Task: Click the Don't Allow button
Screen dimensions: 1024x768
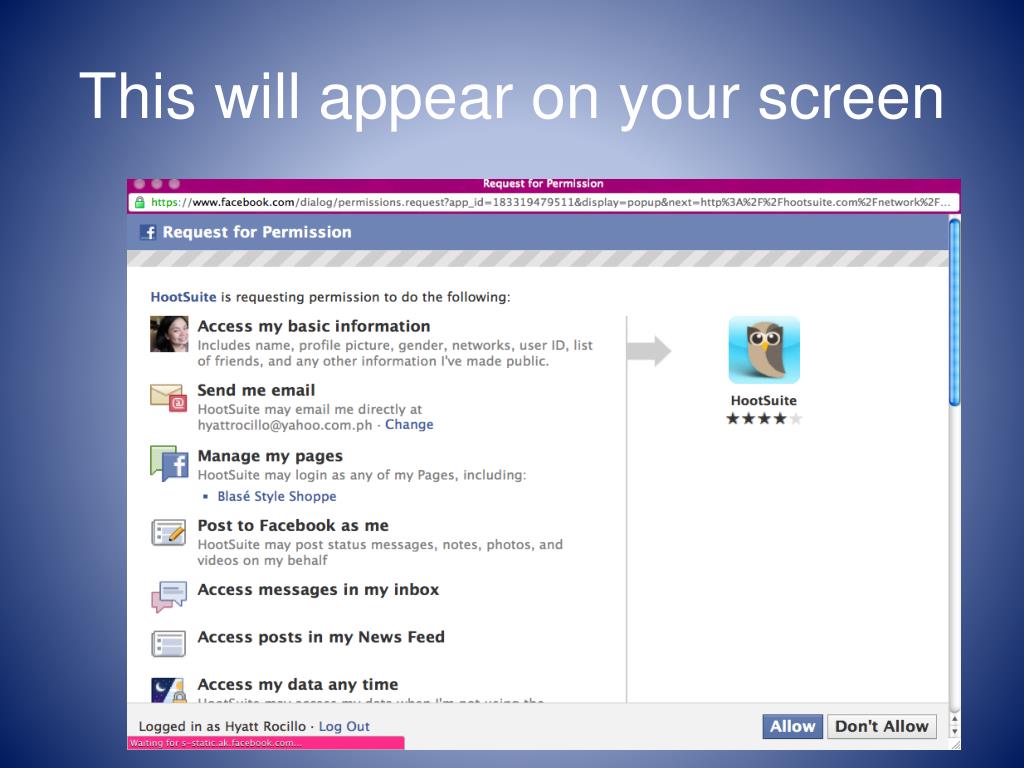Action: [882, 726]
